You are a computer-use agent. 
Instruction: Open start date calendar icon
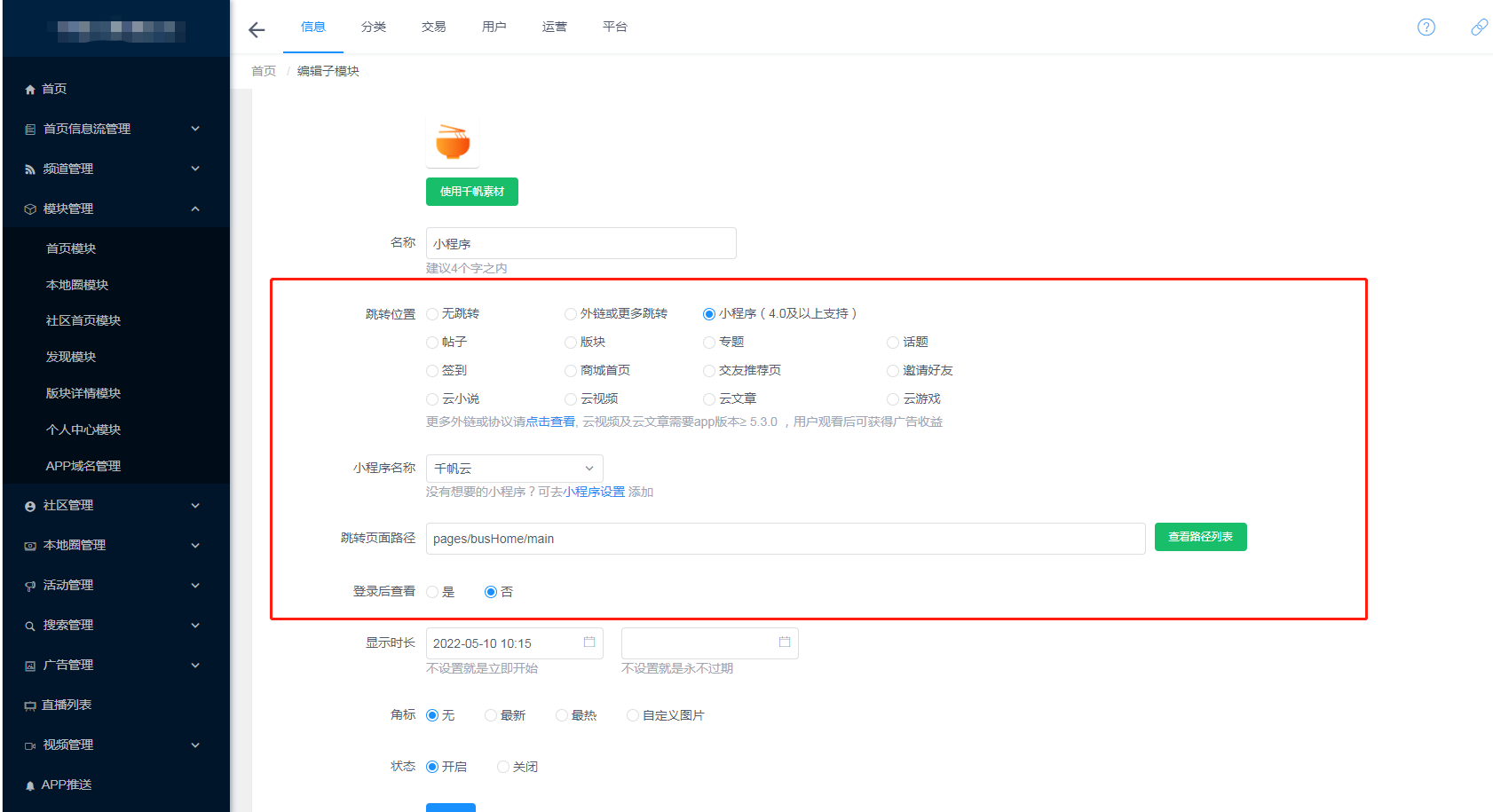589,642
